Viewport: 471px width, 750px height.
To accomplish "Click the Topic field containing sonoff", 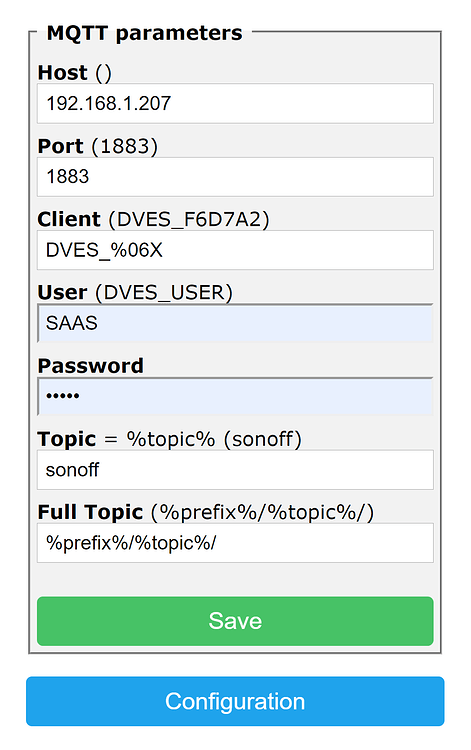I will coord(235,469).
